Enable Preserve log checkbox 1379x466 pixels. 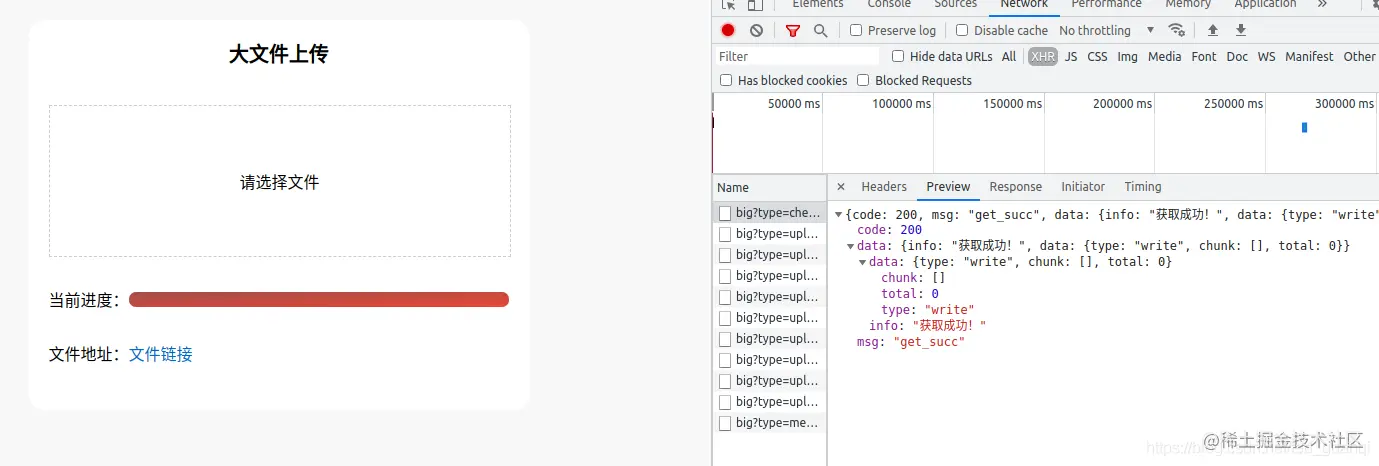click(856, 31)
